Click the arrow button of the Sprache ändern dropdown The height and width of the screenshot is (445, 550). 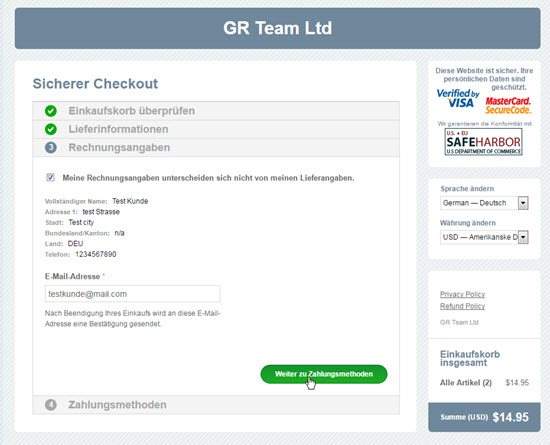[523, 203]
